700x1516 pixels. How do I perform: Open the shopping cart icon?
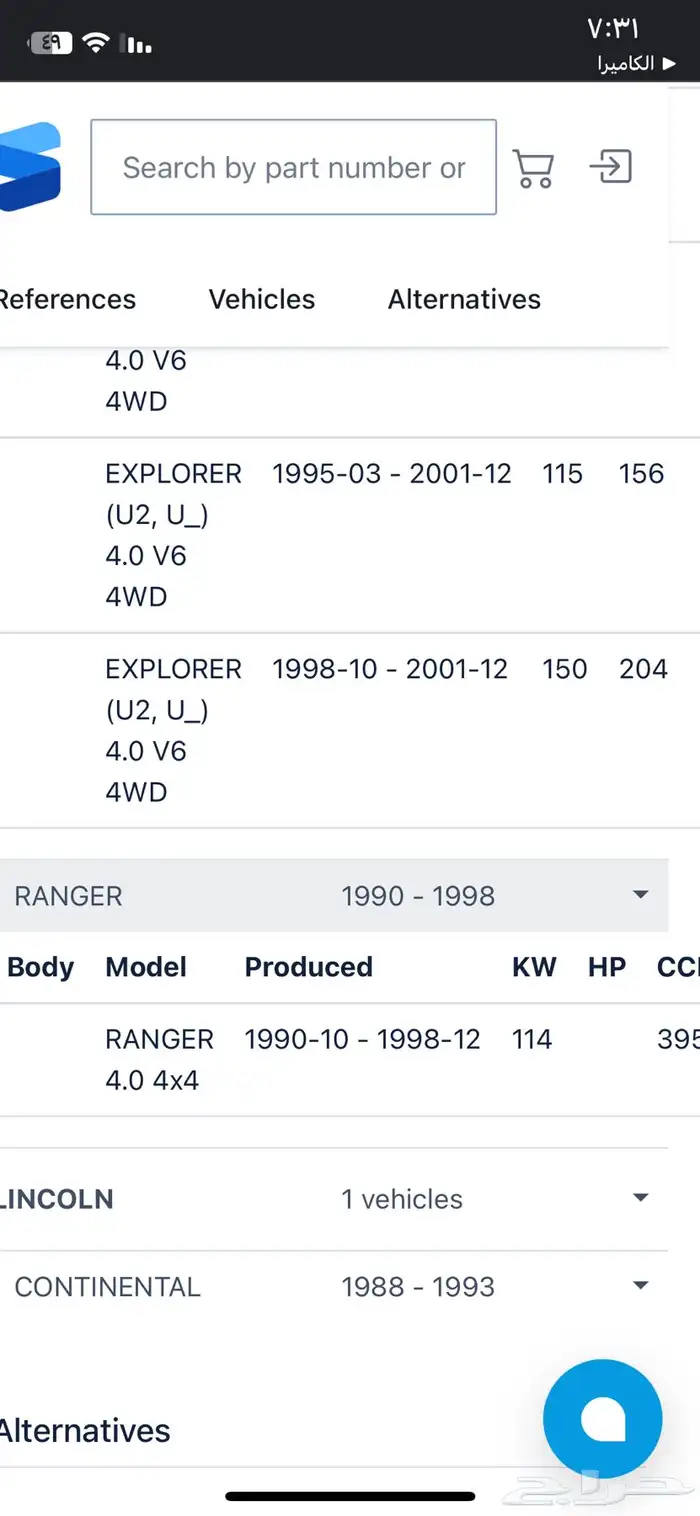coord(533,168)
